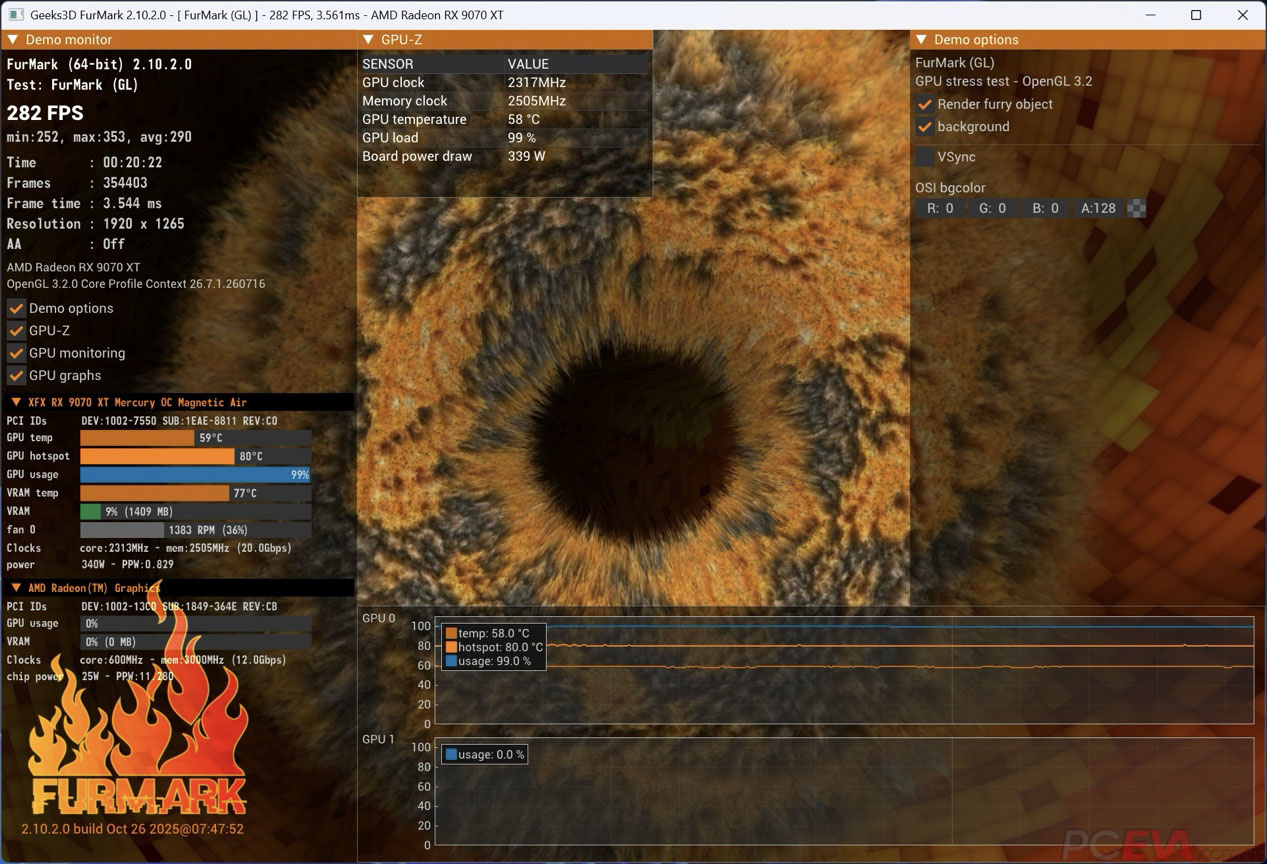
Task: Click the build Oct 26 2025 version text
Action: pyautogui.click(x=132, y=829)
